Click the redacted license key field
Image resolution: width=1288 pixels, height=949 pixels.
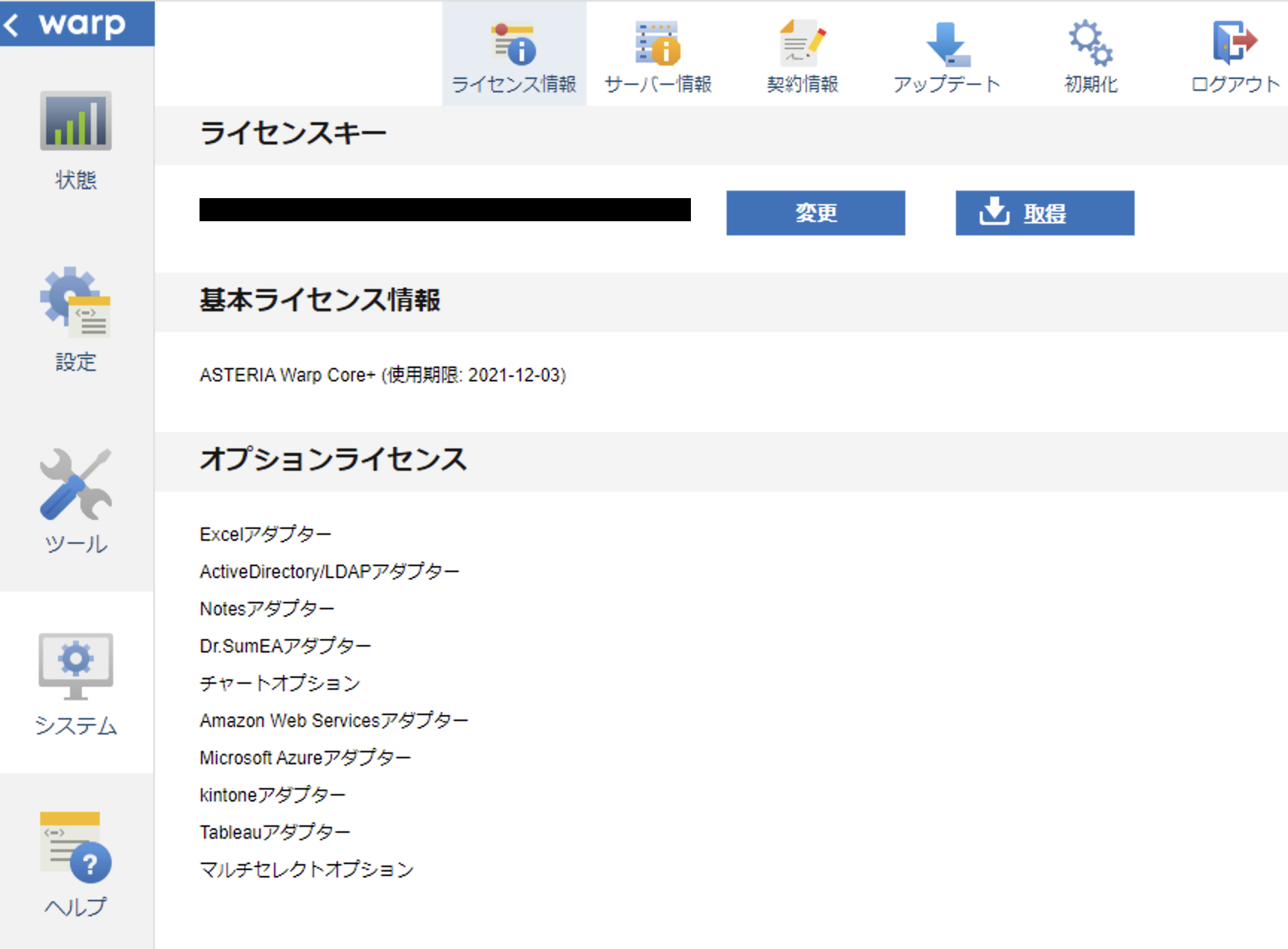pos(445,209)
